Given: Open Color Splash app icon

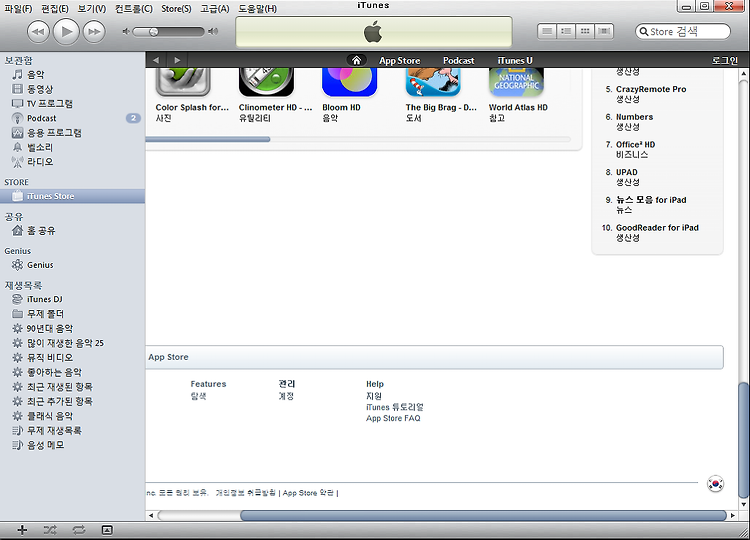Looking at the screenshot, I should coord(183,82).
